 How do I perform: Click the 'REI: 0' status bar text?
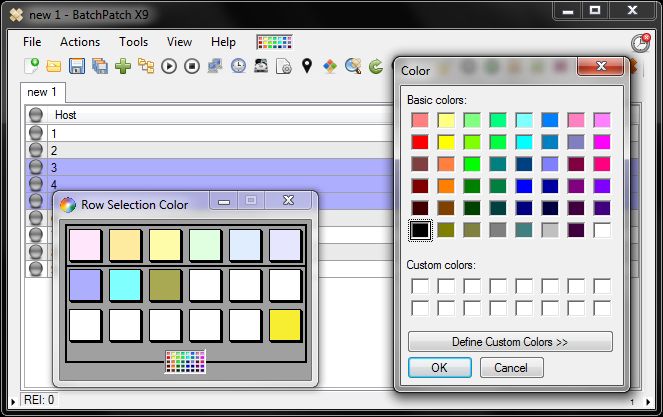(x=39, y=400)
